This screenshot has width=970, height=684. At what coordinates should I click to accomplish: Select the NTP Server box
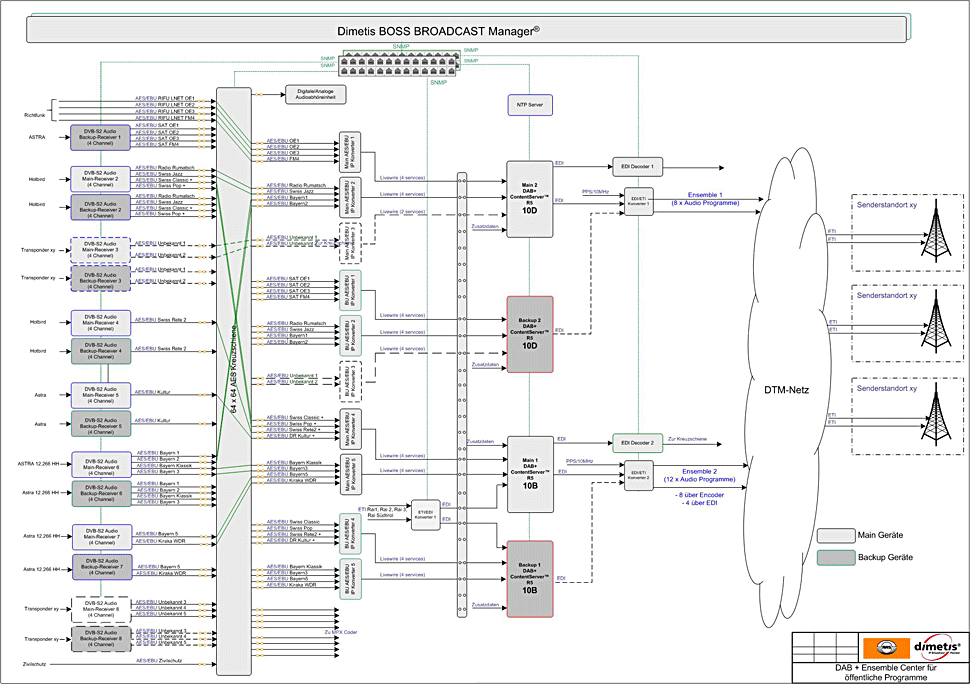pos(529,105)
